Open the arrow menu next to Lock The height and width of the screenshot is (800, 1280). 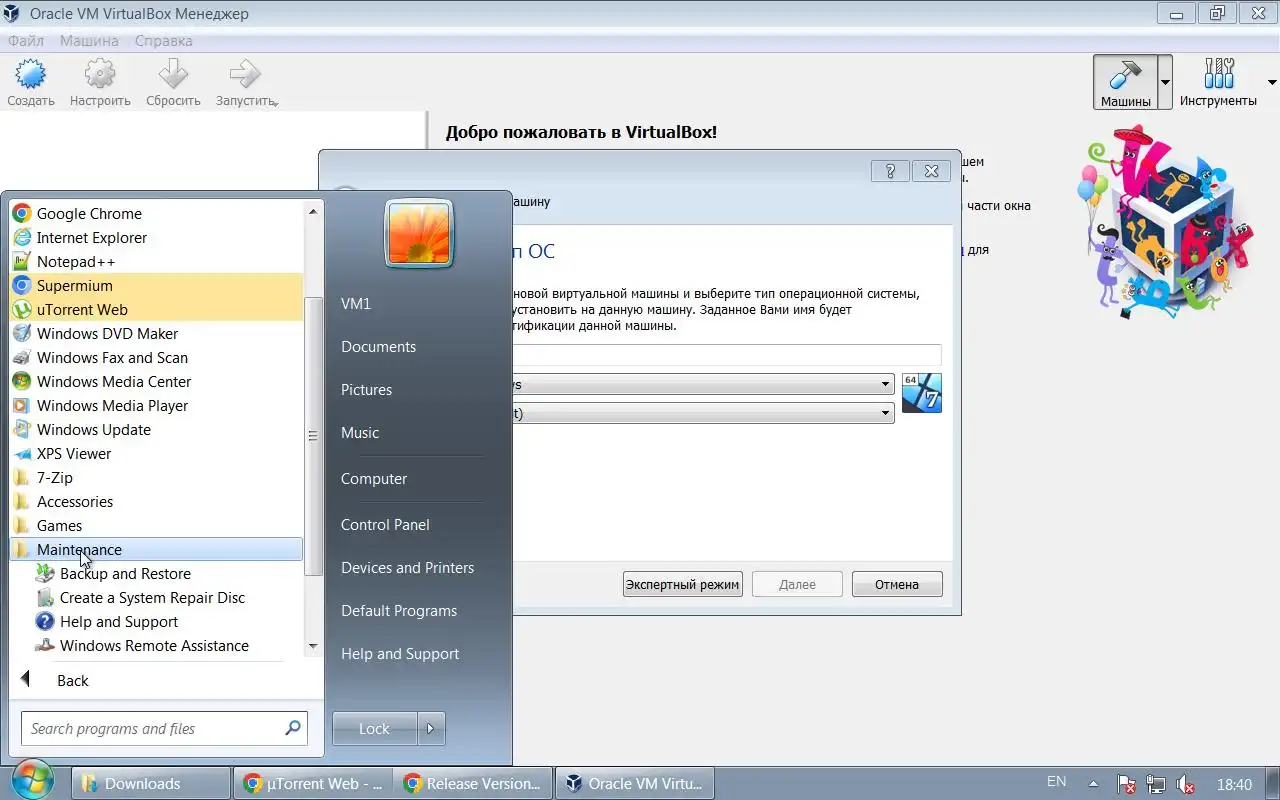pyautogui.click(x=430, y=729)
